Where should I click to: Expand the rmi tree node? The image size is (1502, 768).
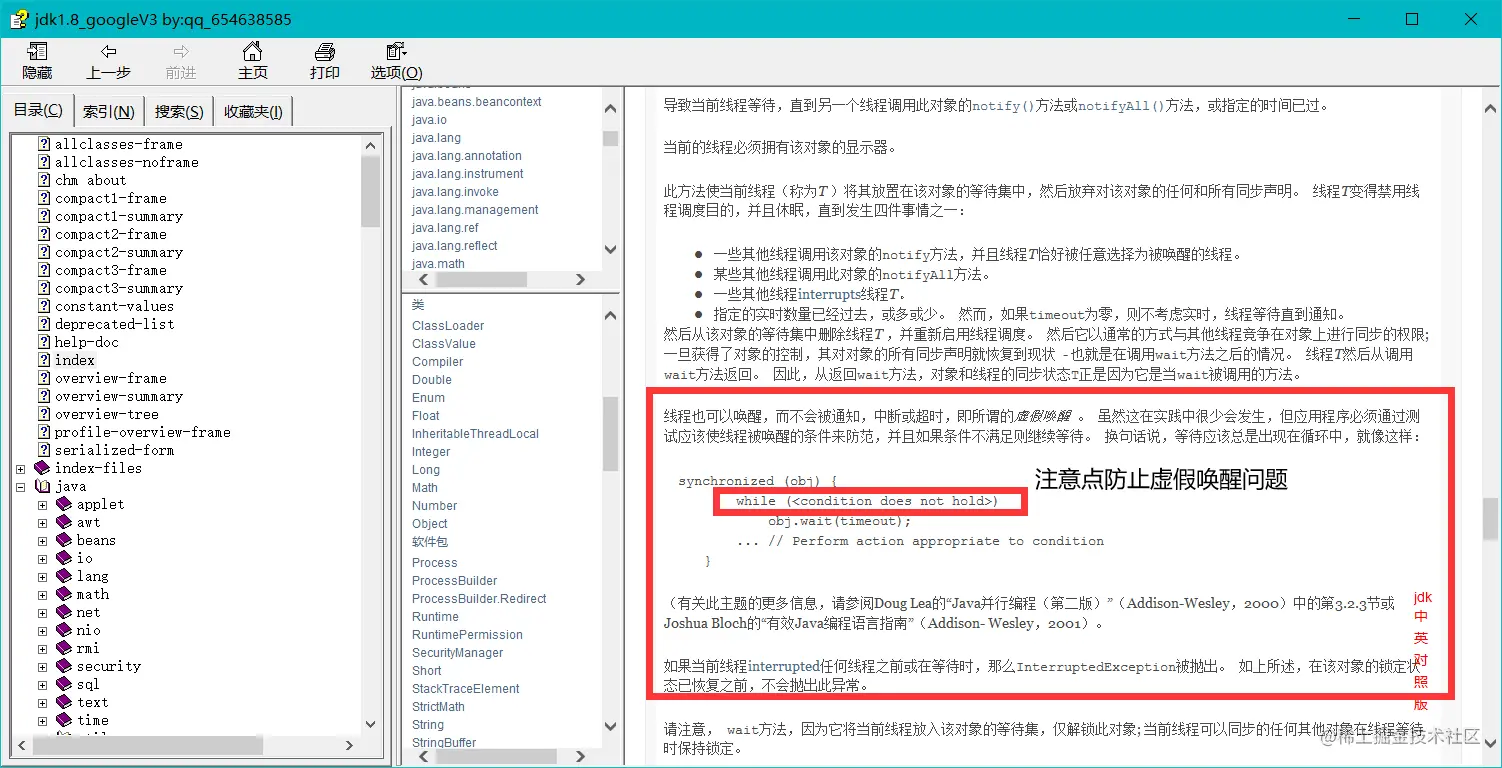(x=43, y=649)
